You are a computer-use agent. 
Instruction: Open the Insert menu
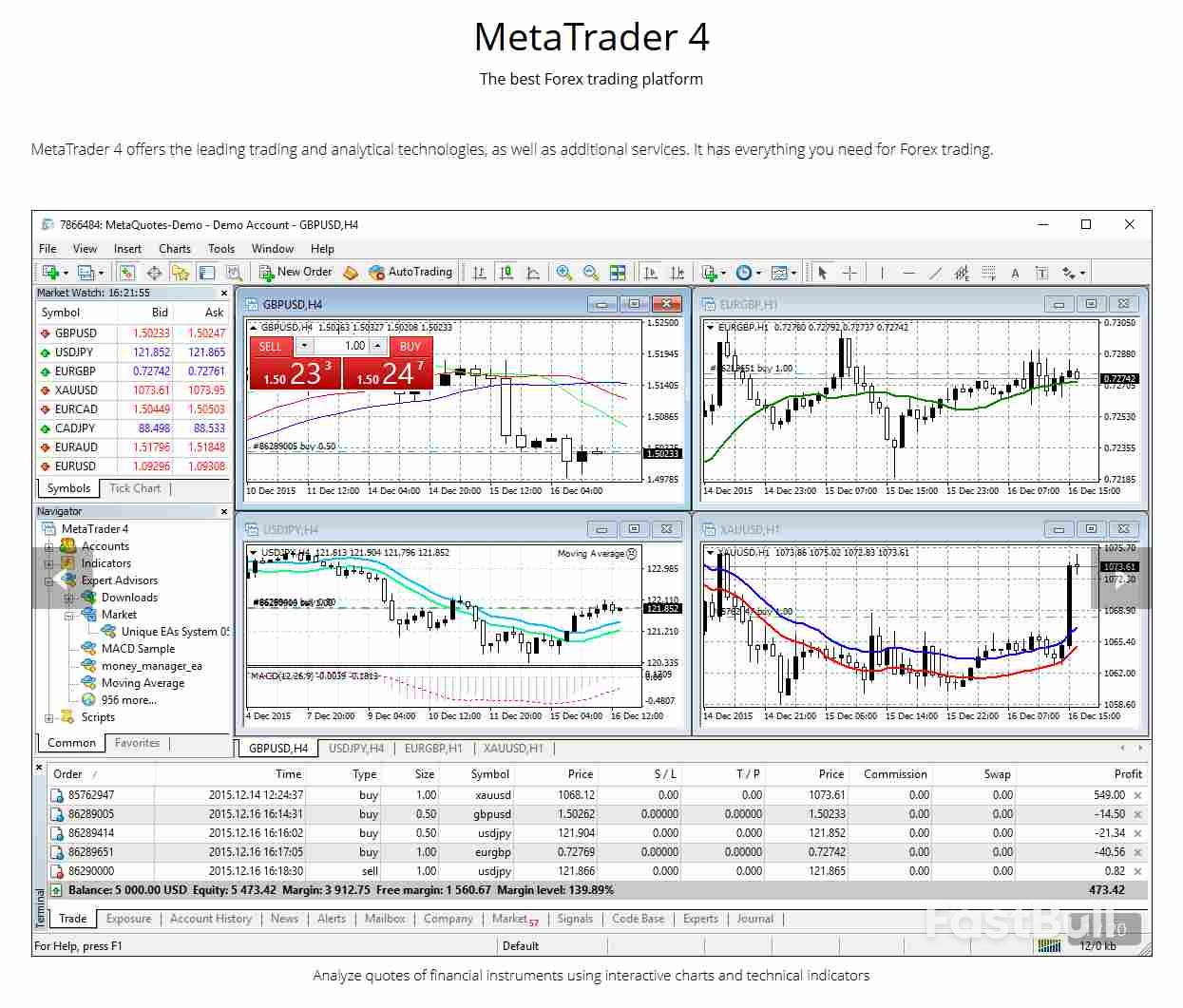coord(127,249)
